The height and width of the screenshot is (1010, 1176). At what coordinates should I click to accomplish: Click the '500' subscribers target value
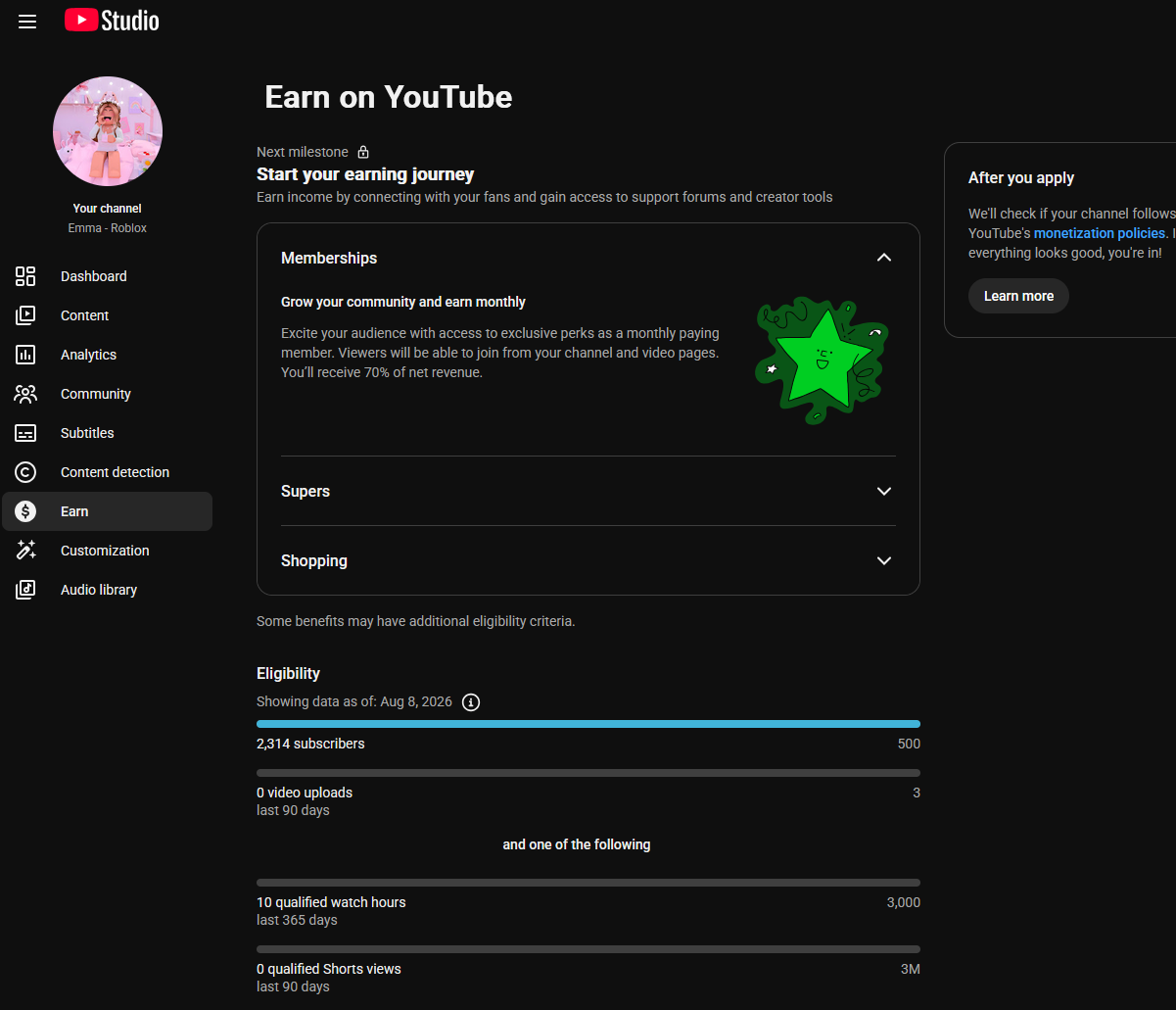click(x=909, y=744)
